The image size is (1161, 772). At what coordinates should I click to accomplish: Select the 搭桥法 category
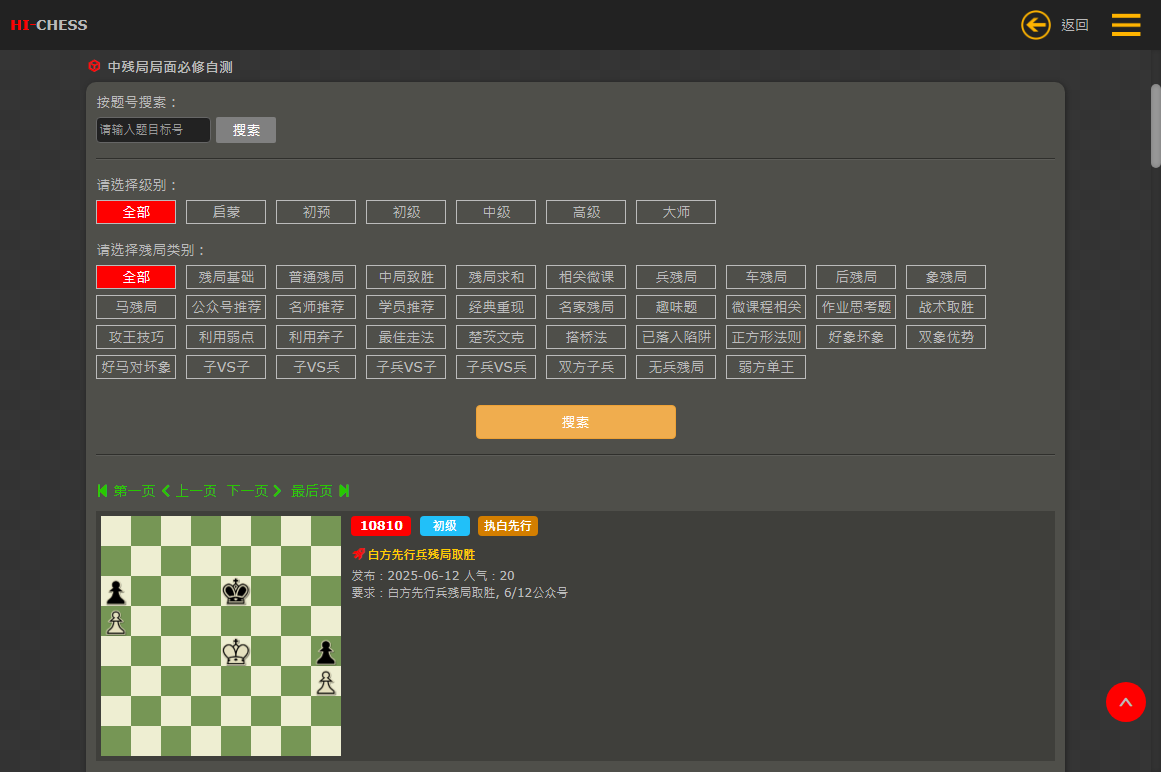tap(586, 337)
